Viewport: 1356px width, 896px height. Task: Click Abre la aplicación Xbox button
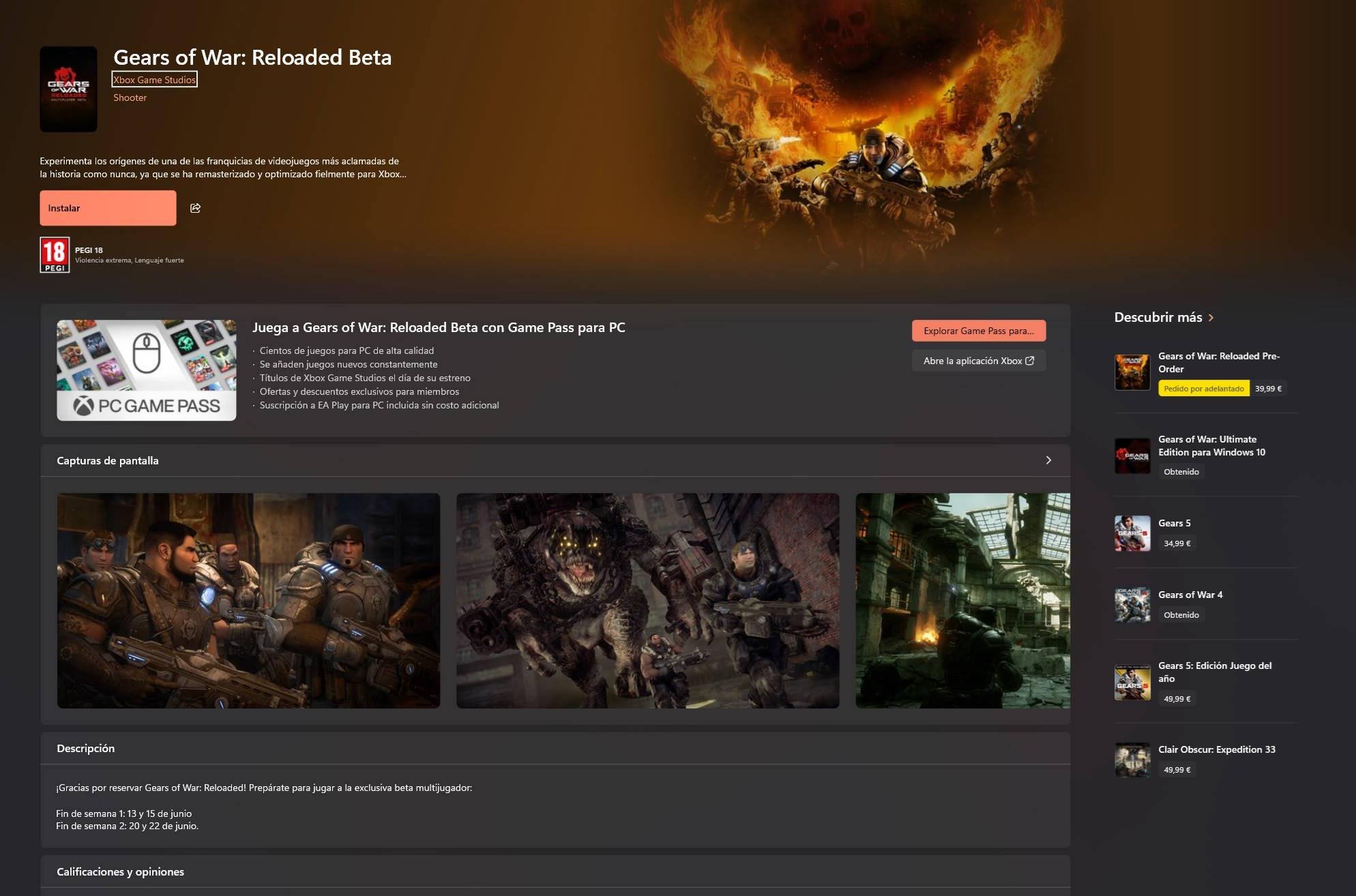[978, 361]
